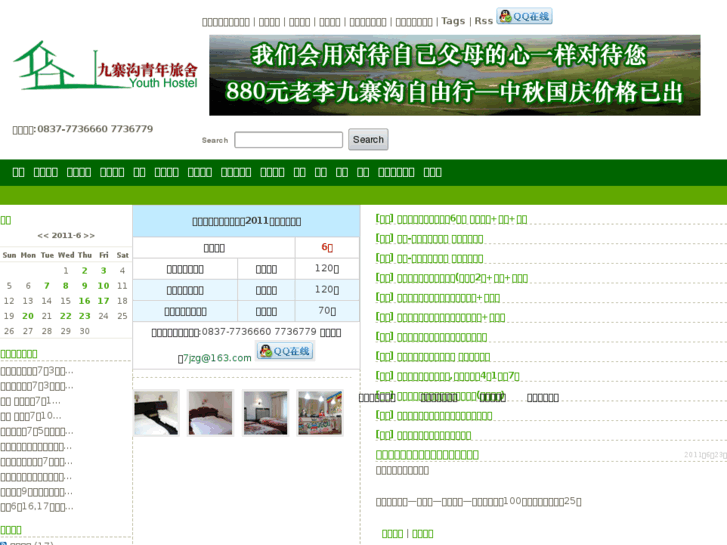Open calendar date 16
The width and height of the screenshot is (727, 545).
click(x=84, y=301)
